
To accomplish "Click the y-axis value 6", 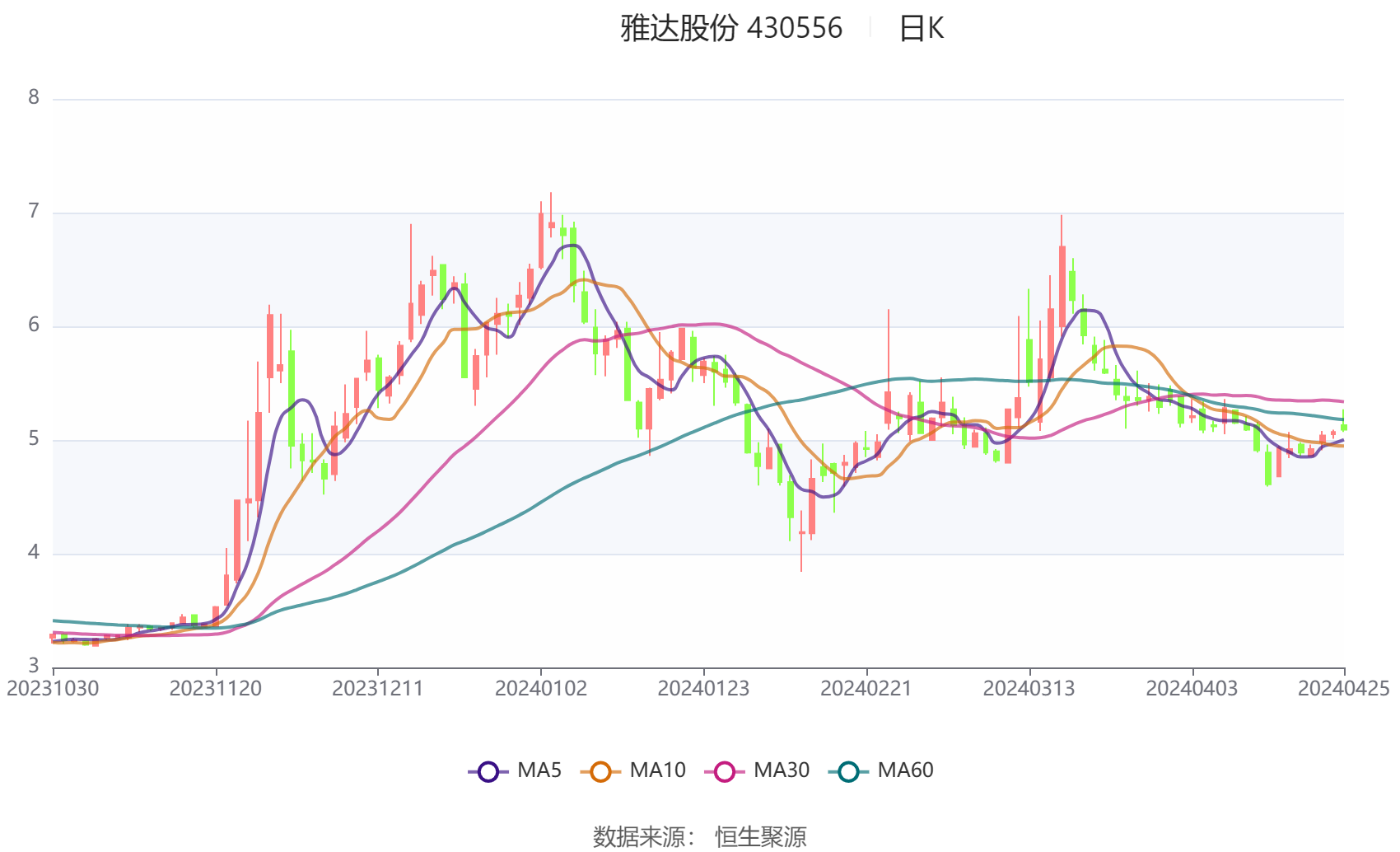I will tap(33, 325).
